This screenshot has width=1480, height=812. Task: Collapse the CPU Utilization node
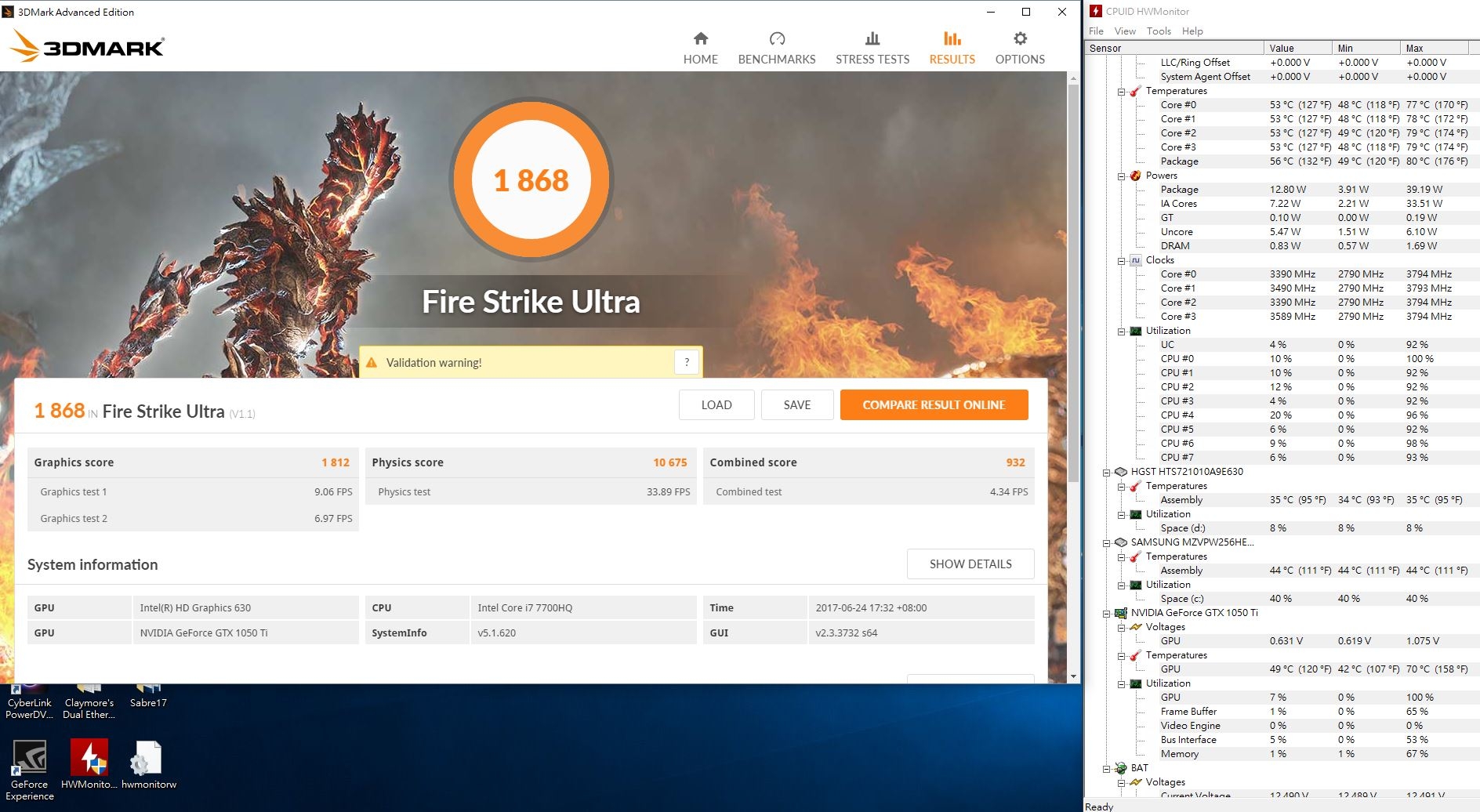pos(1121,332)
